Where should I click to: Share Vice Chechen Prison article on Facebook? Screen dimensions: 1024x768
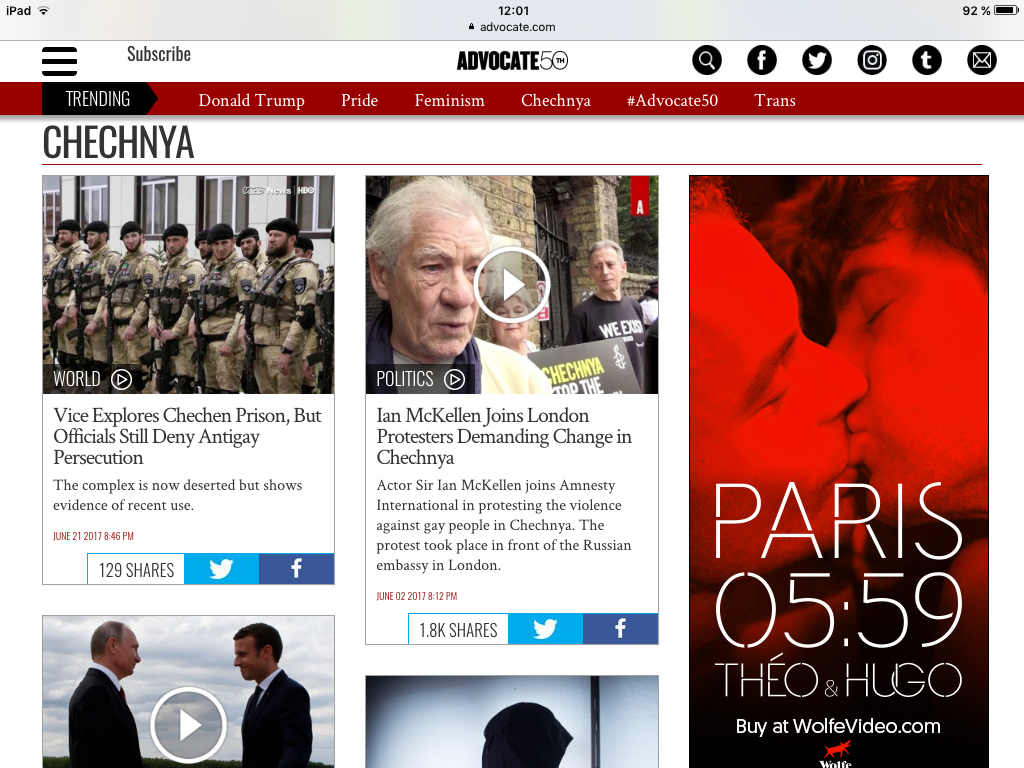pyautogui.click(x=296, y=569)
